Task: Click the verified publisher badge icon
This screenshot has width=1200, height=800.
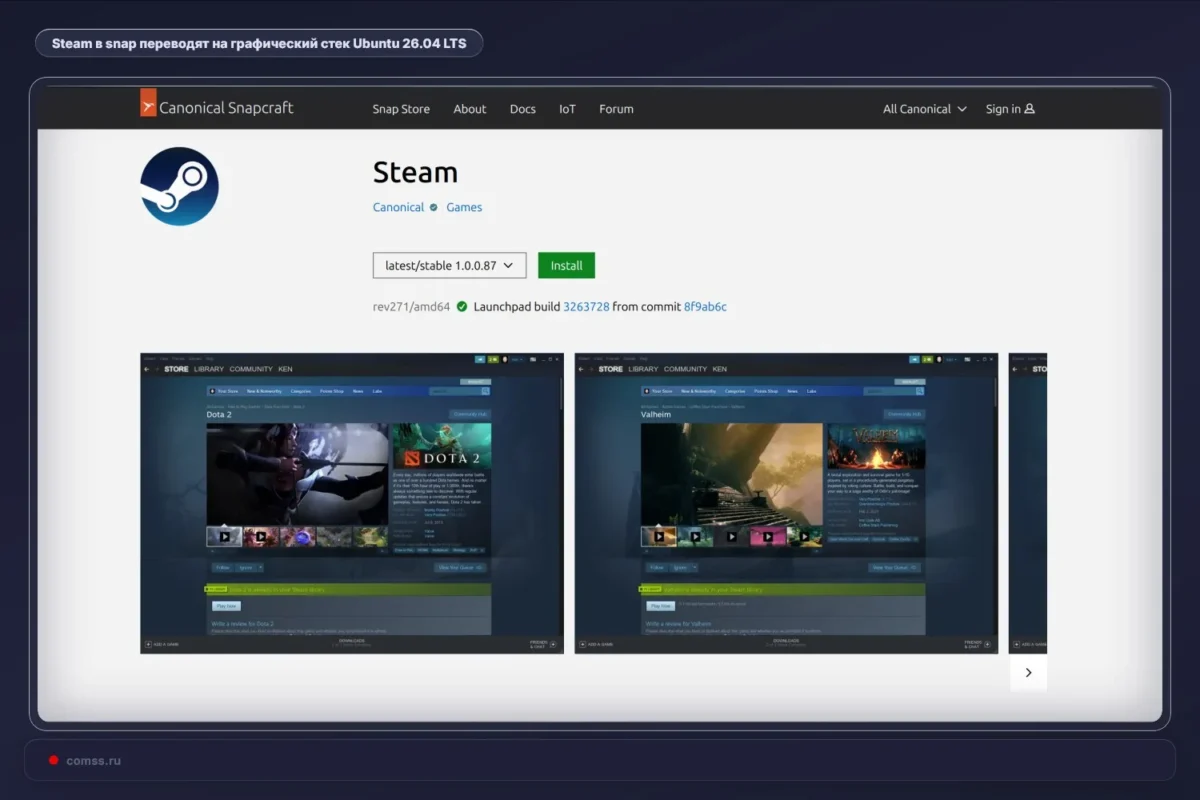Action: (x=433, y=207)
